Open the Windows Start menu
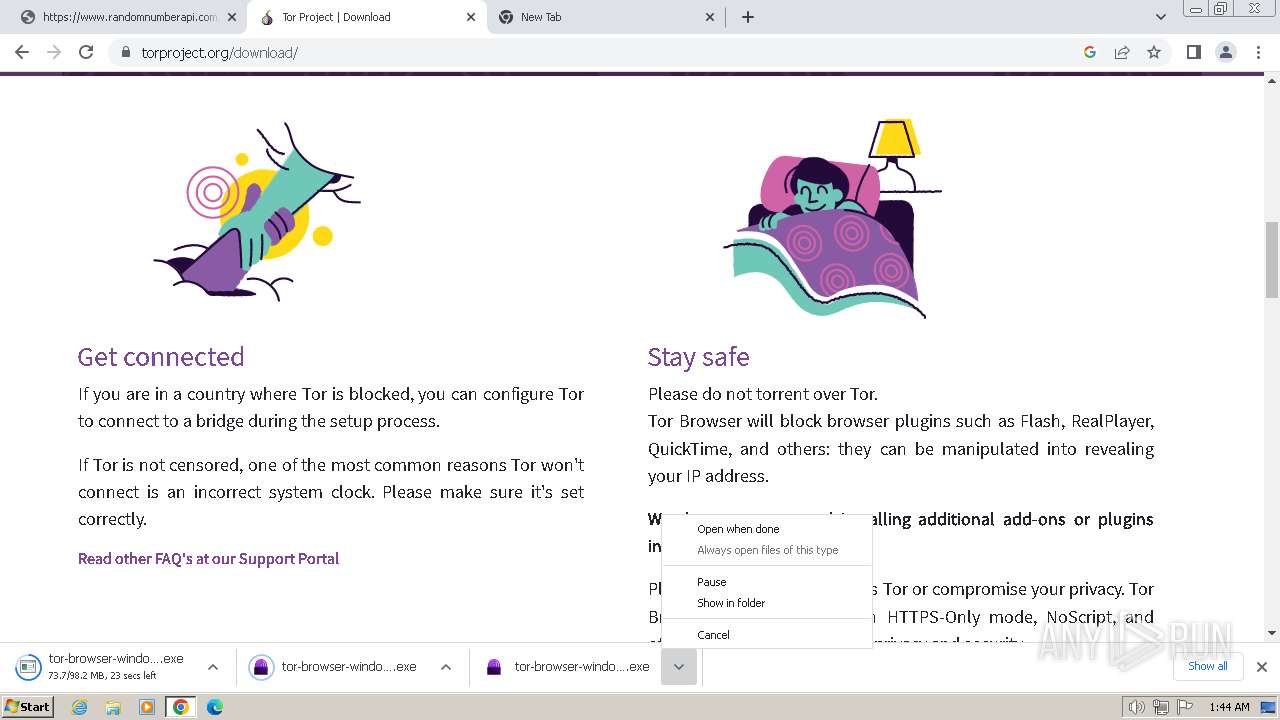The width and height of the screenshot is (1280, 720). [x=28, y=707]
